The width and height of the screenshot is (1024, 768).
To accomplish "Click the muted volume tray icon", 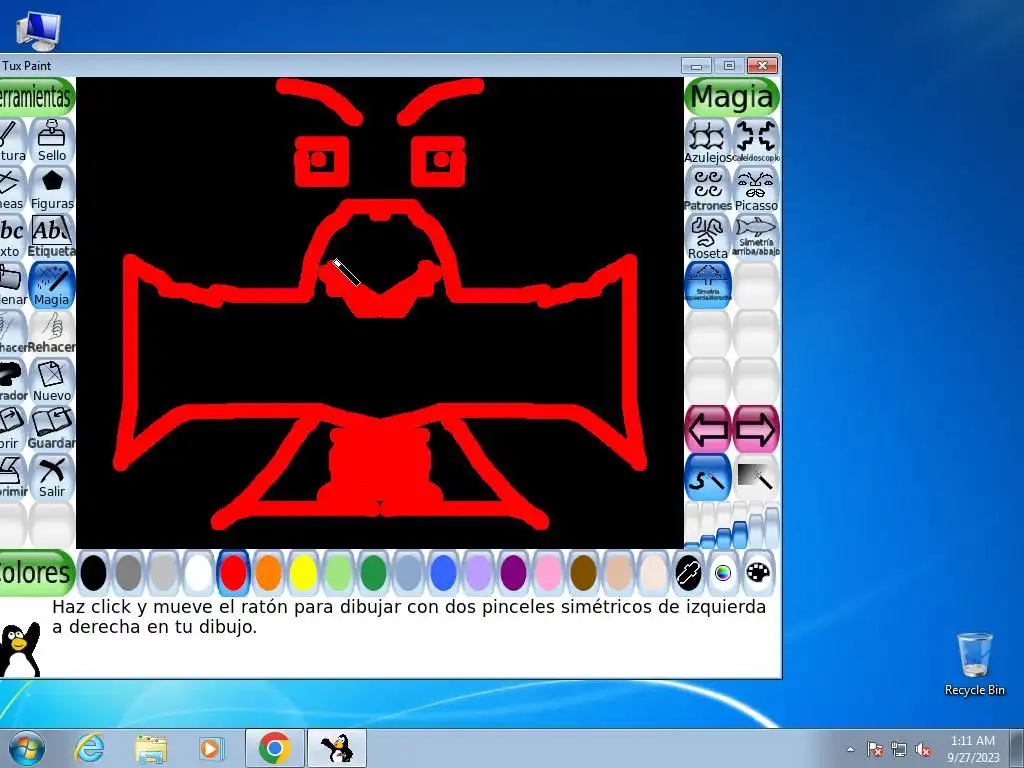I will [923, 749].
